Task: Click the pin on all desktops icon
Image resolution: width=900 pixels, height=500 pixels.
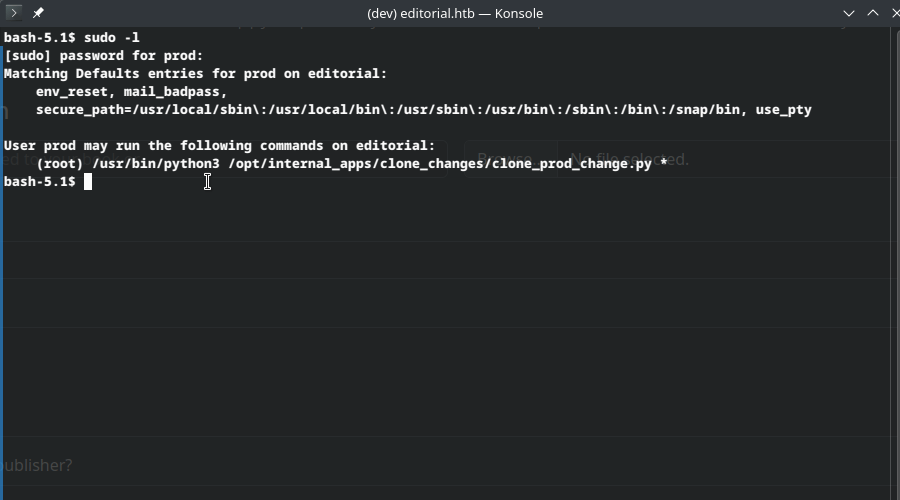Action: coord(38,13)
